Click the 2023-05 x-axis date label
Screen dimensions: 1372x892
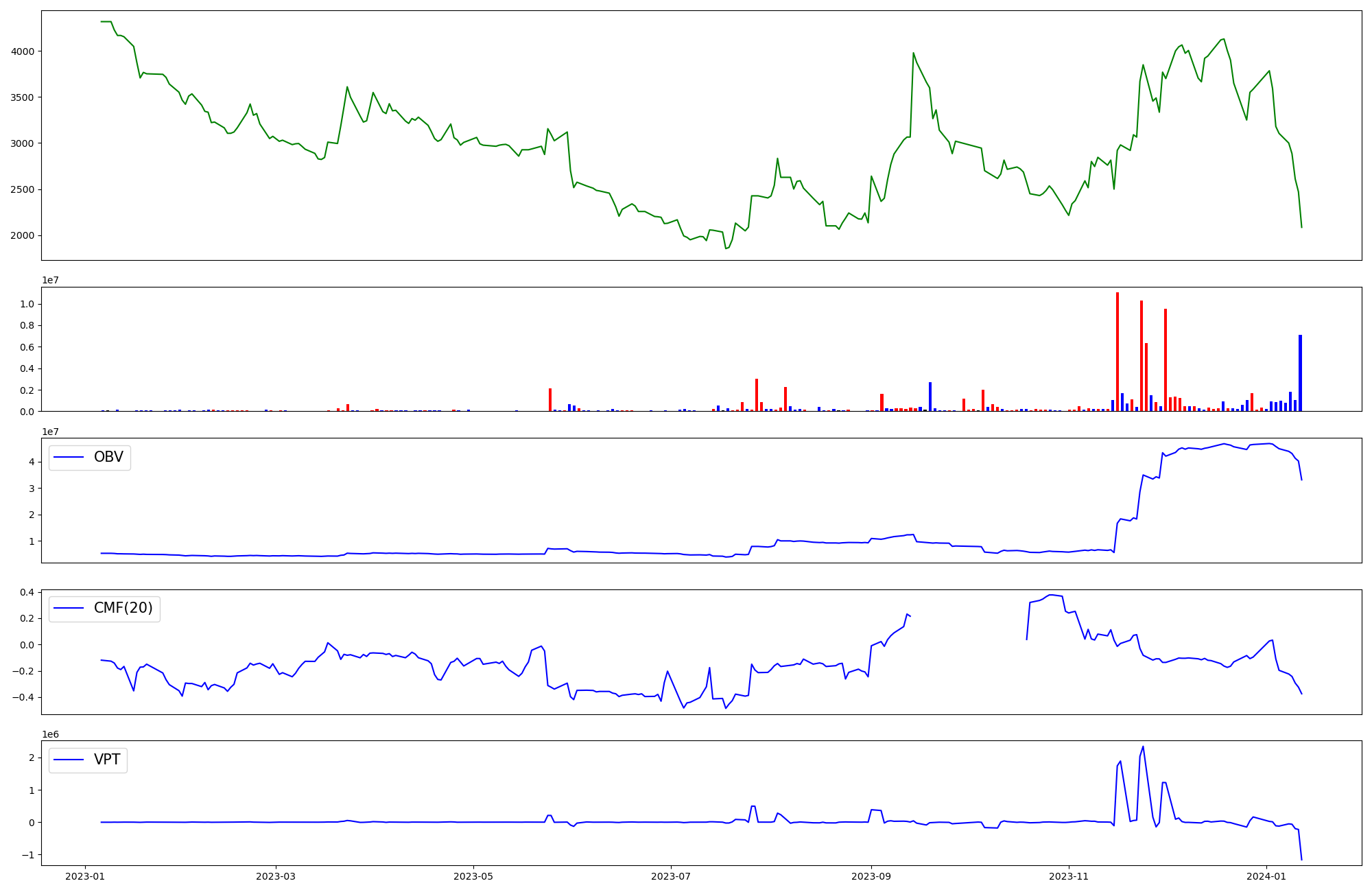473,876
